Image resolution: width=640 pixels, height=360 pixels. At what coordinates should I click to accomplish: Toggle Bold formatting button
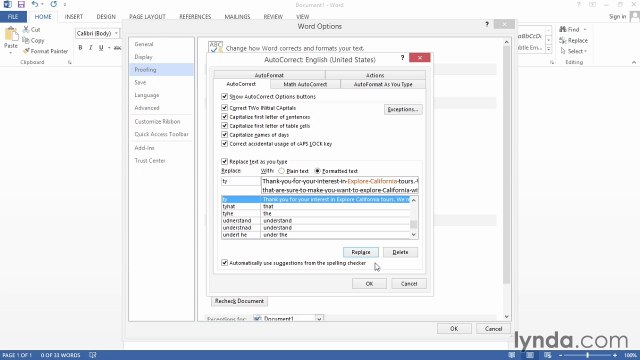(80, 48)
